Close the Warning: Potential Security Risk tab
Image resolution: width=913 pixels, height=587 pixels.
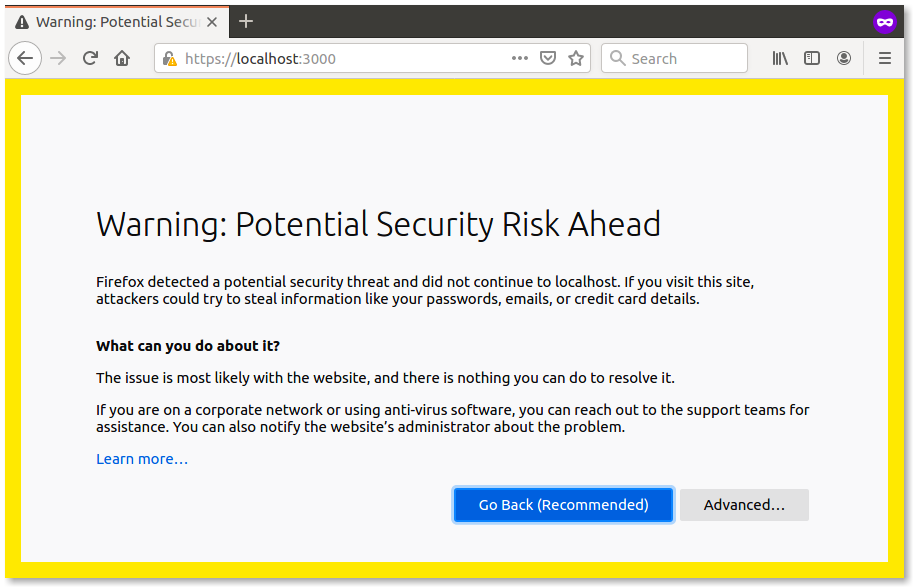pyautogui.click(x=212, y=21)
